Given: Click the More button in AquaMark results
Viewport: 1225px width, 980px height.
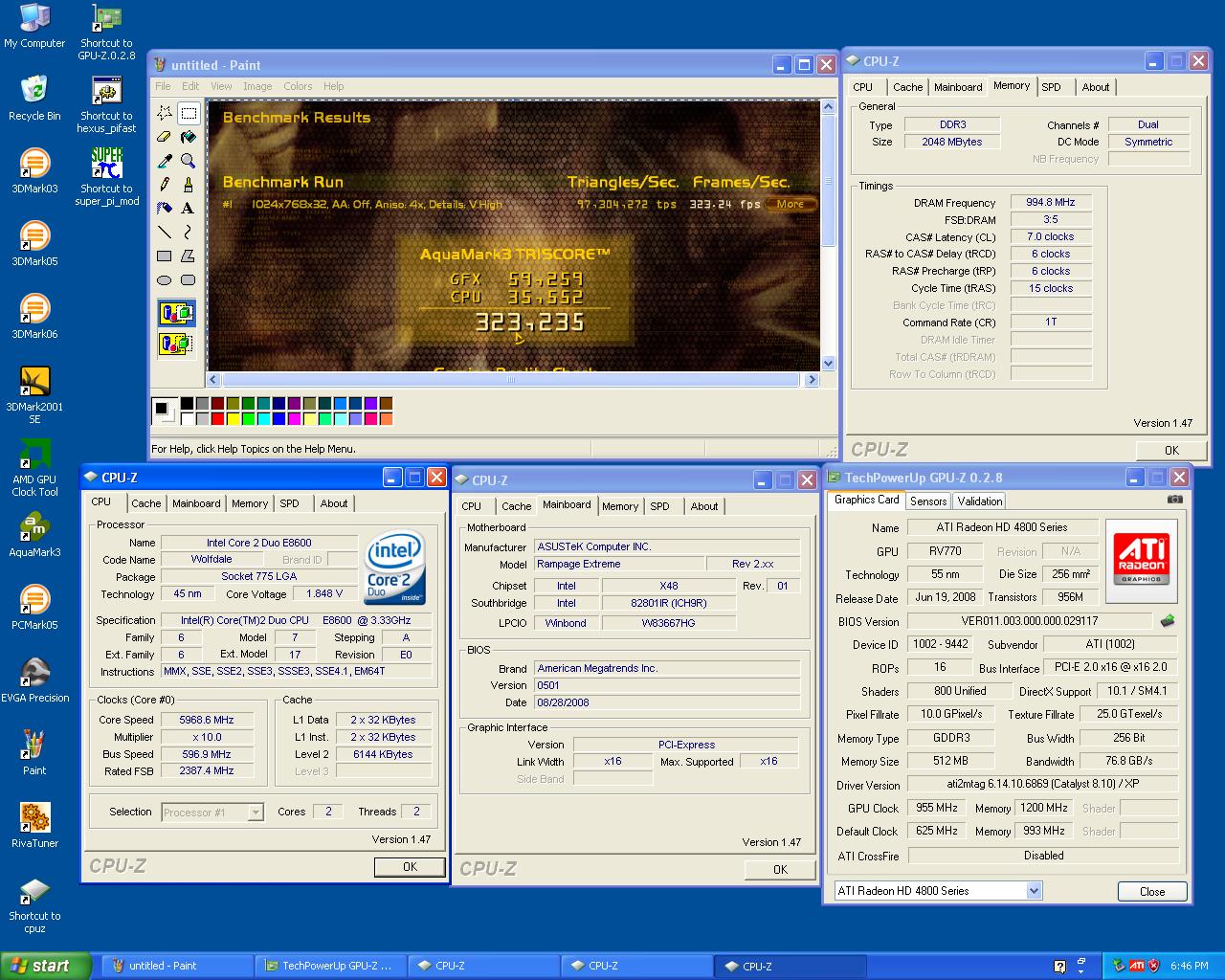Looking at the screenshot, I should [790, 204].
